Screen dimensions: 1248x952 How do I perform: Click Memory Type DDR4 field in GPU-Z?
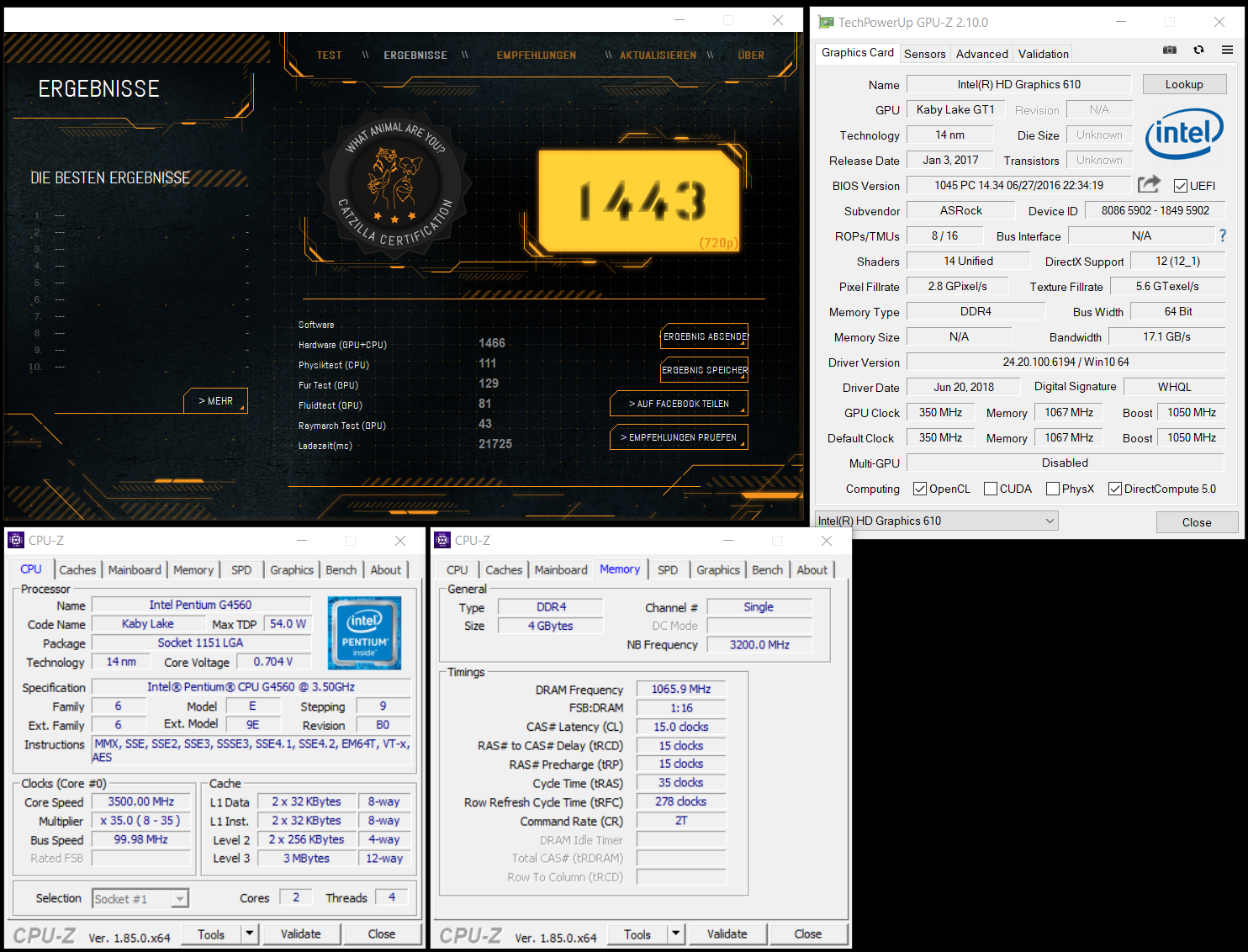976,311
